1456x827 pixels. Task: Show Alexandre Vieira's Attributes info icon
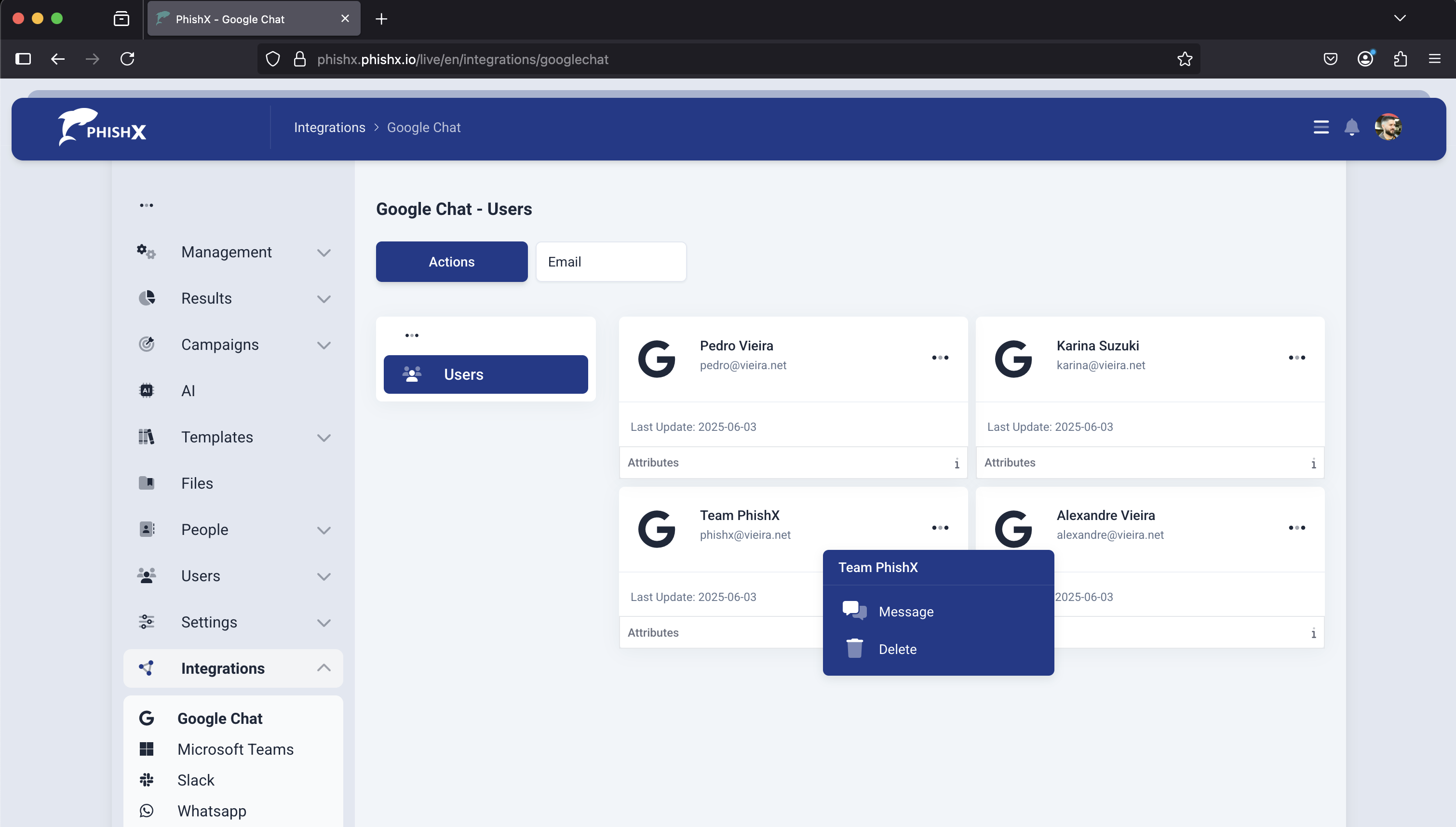1313,633
